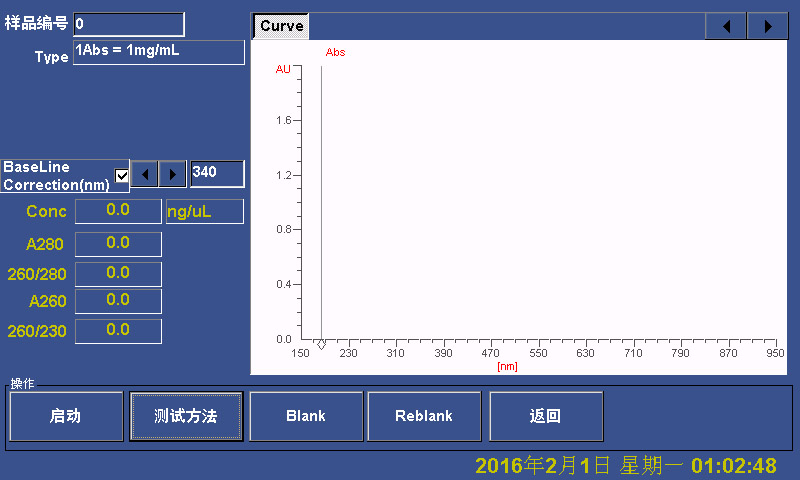Image resolution: width=800 pixels, height=480 pixels.
Task: Click the right arrow beside baseline wavelength
Action: click(x=173, y=174)
